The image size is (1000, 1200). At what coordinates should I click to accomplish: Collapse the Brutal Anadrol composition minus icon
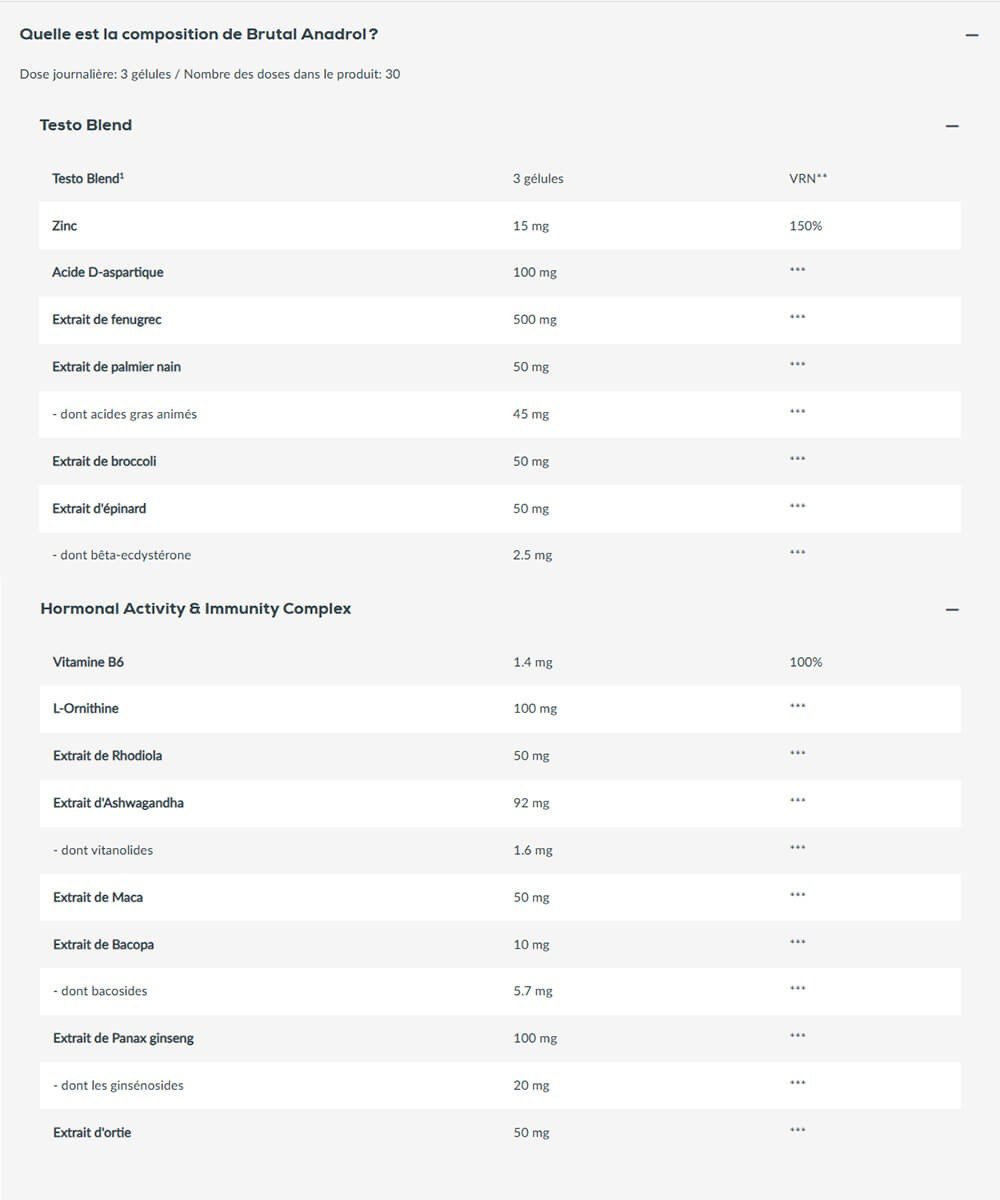point(971,35)
